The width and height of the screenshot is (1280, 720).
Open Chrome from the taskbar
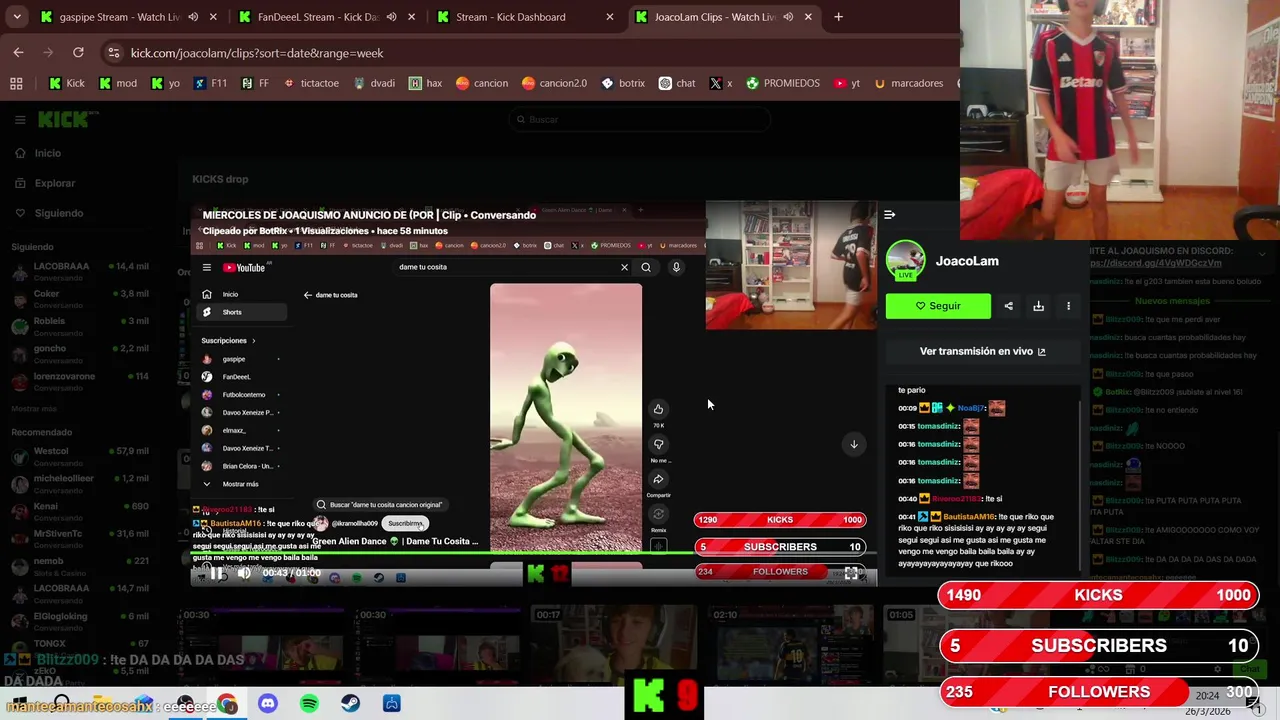[227, 704]
